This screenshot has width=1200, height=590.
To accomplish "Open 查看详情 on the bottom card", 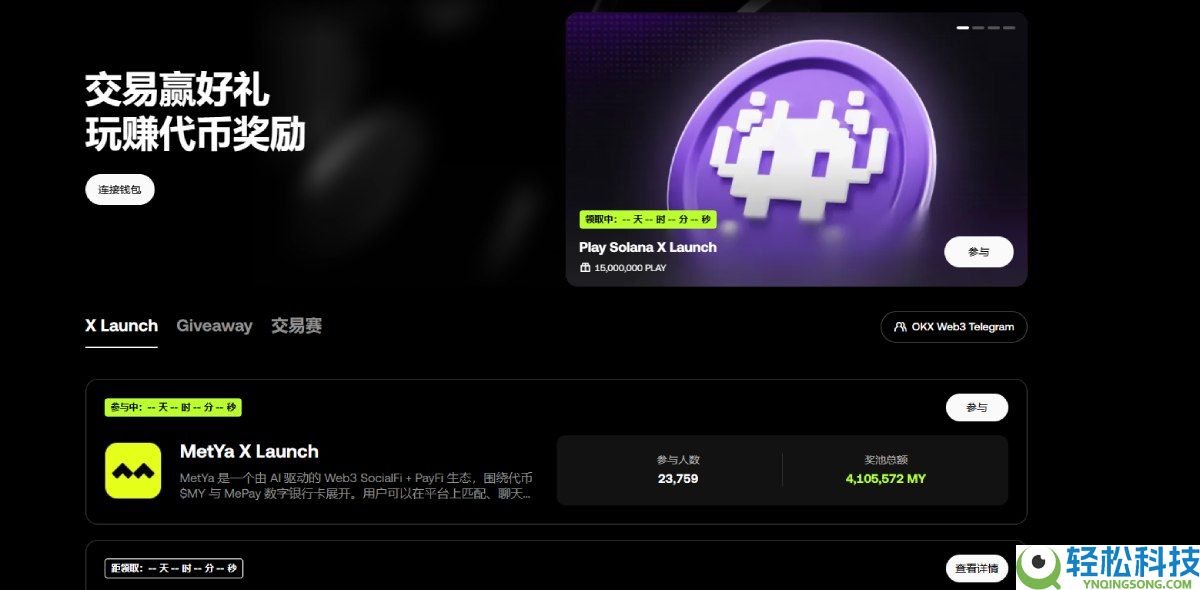I will (977, 568).
